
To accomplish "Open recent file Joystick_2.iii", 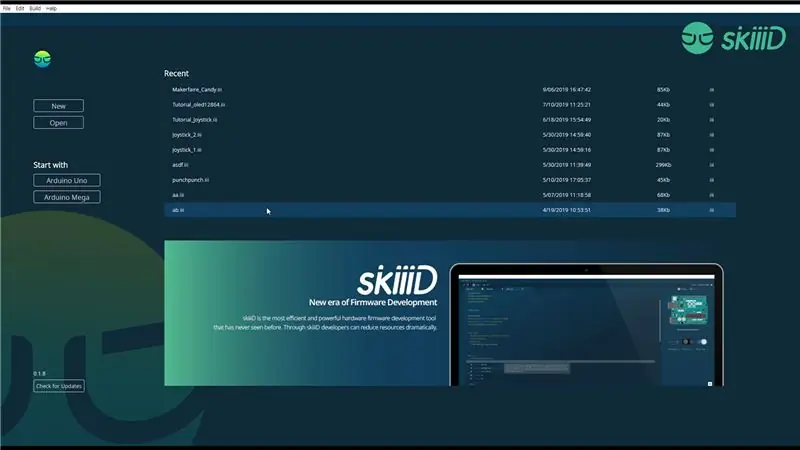I will (187, 135).
